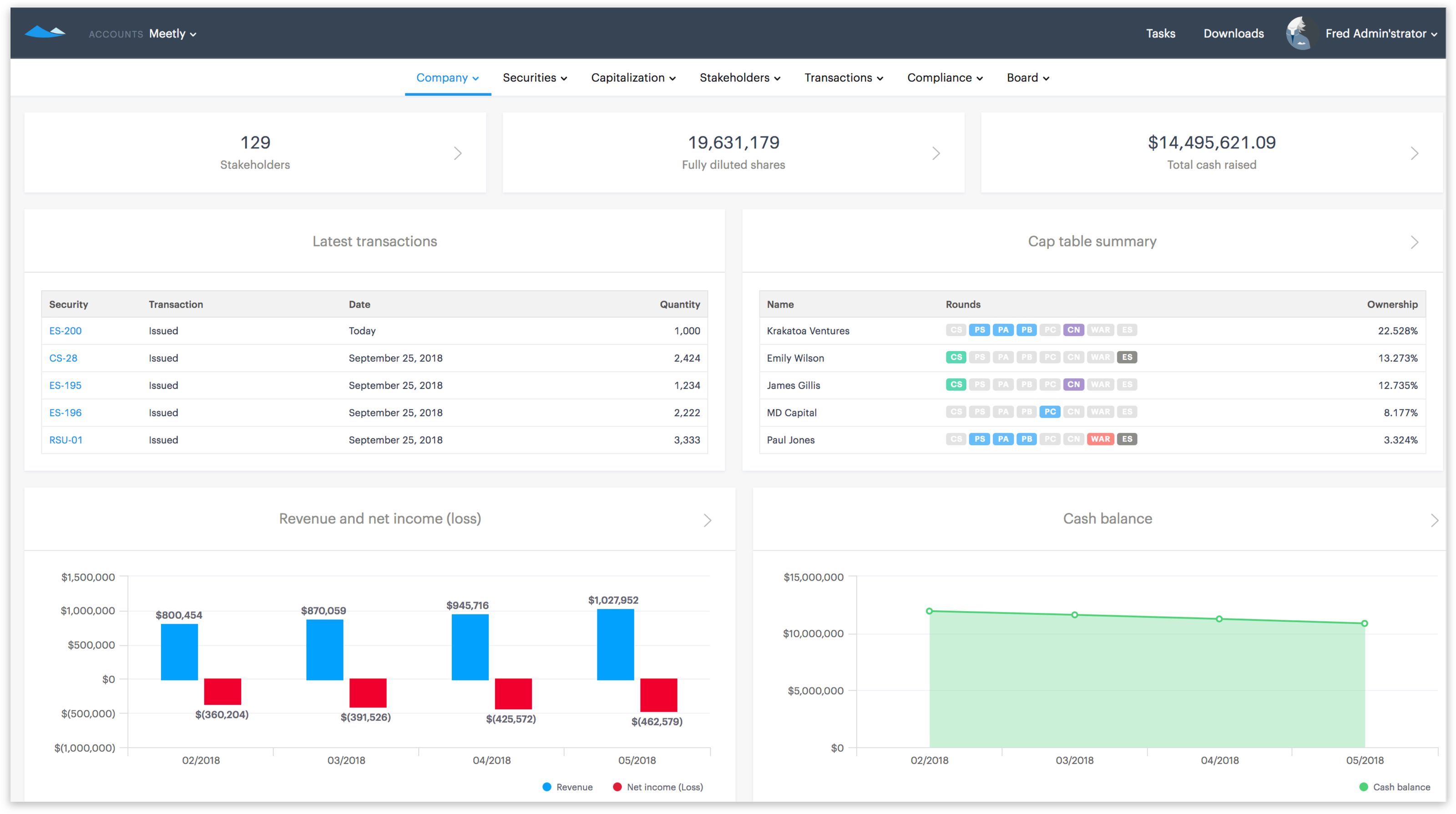Select the Board tab
Image resolution: width=1456 pixels, height=814 pixels.
click(1027, 77)
